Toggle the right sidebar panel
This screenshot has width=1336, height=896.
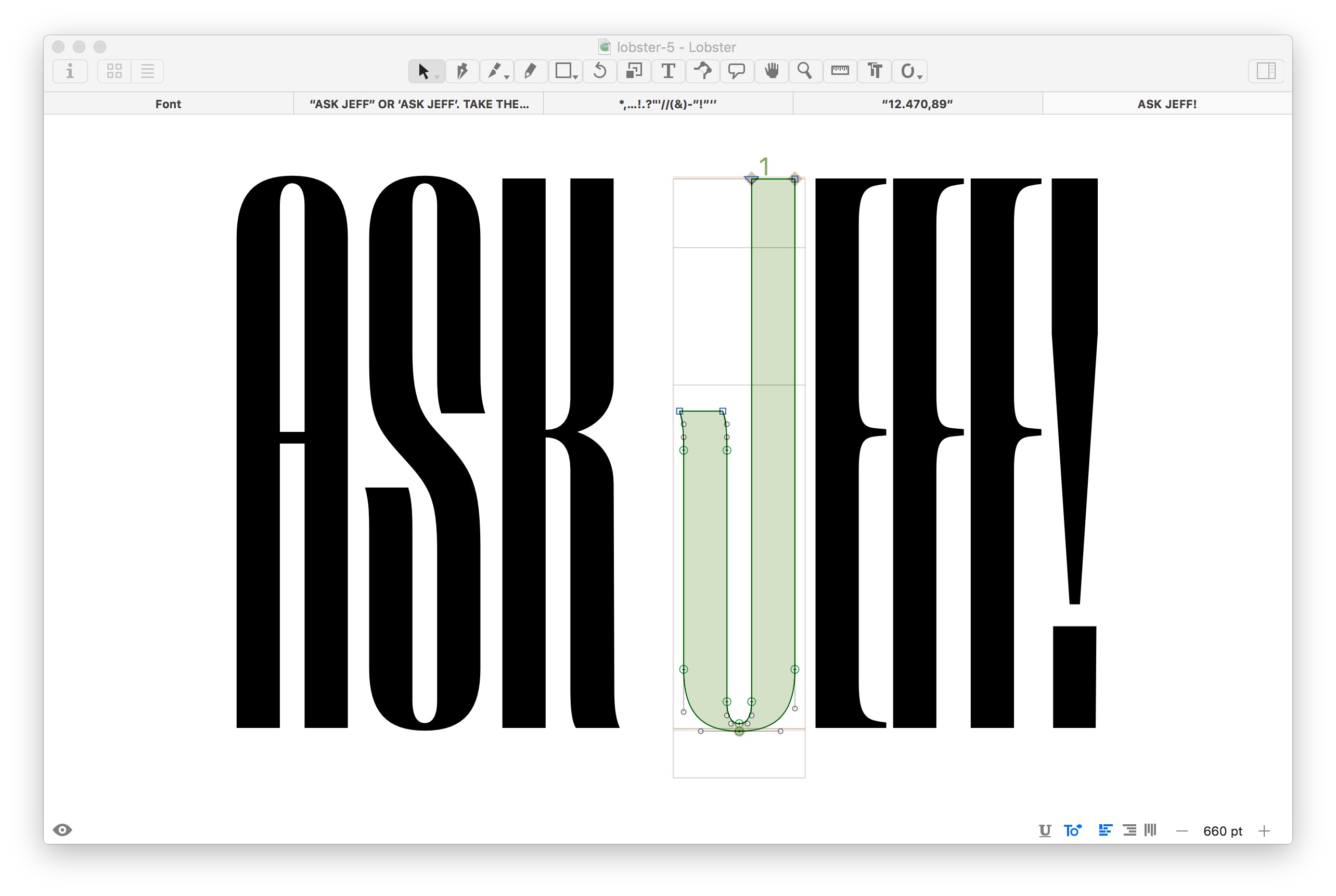click(x=1266, y=71)
